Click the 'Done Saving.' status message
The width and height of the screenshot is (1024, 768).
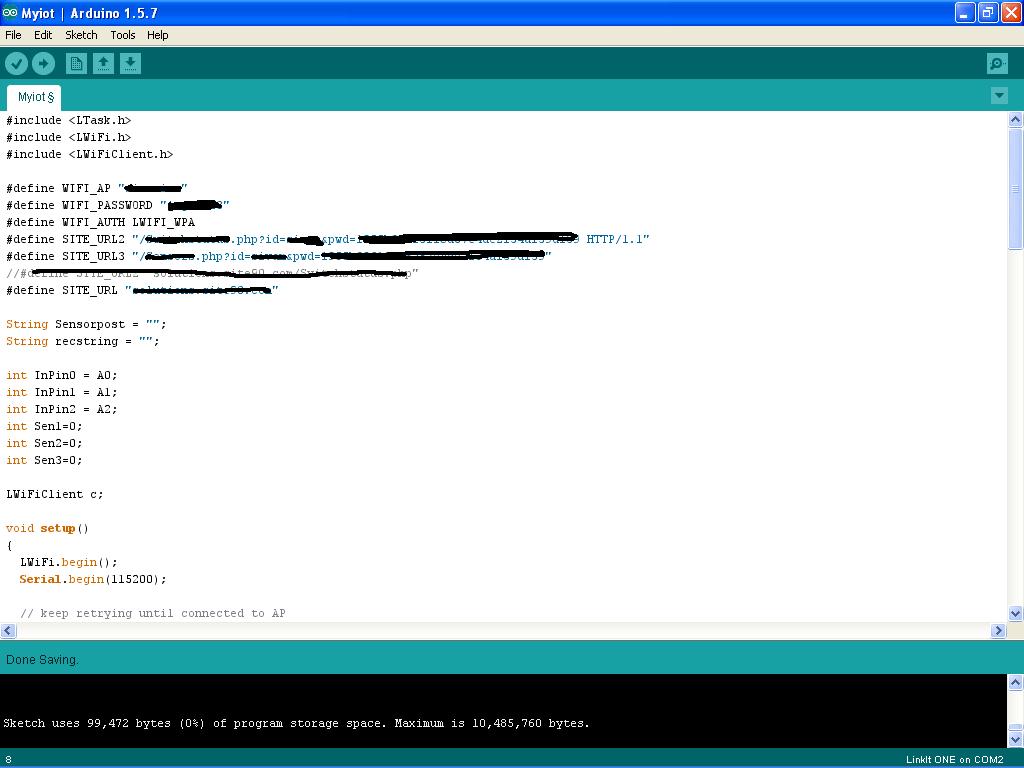42,660
